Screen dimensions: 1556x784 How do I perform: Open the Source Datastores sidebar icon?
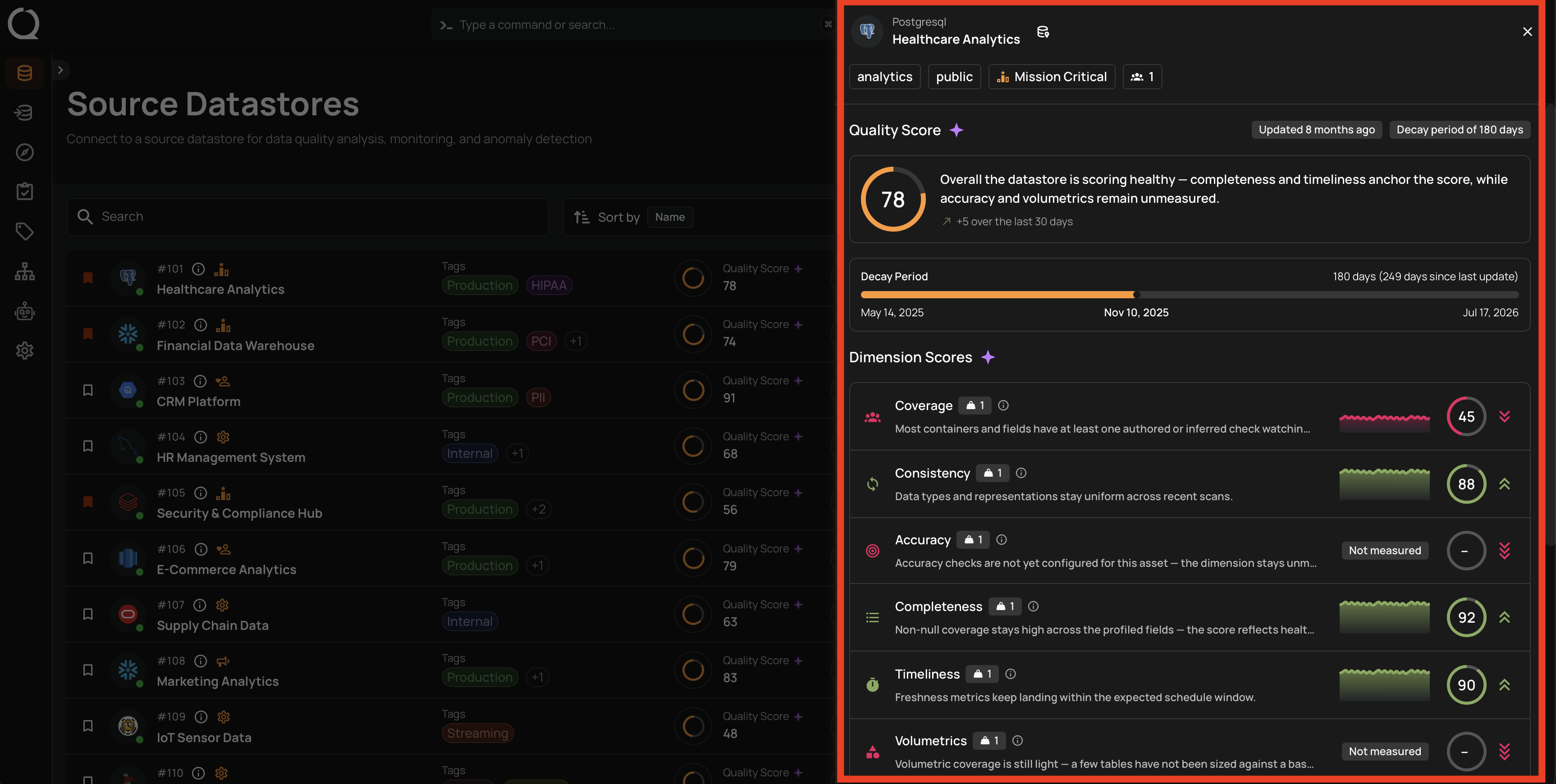[x=25, y=73]
